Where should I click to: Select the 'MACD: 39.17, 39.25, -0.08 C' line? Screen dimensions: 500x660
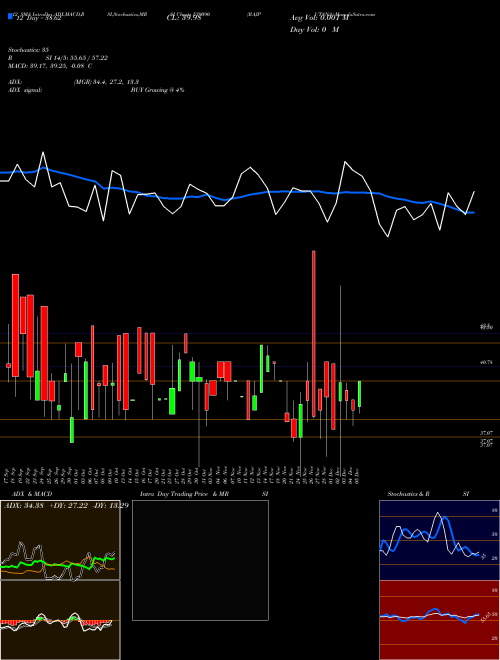50,66
